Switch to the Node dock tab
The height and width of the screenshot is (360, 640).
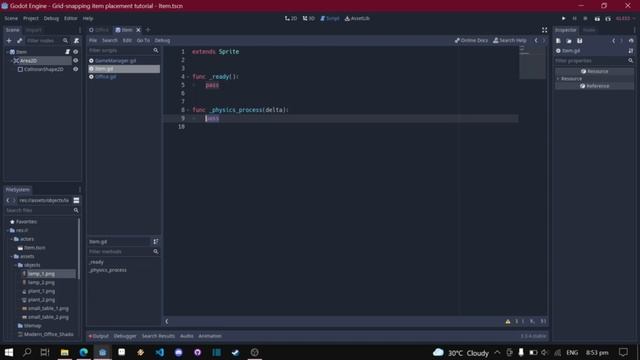[589, 30]
